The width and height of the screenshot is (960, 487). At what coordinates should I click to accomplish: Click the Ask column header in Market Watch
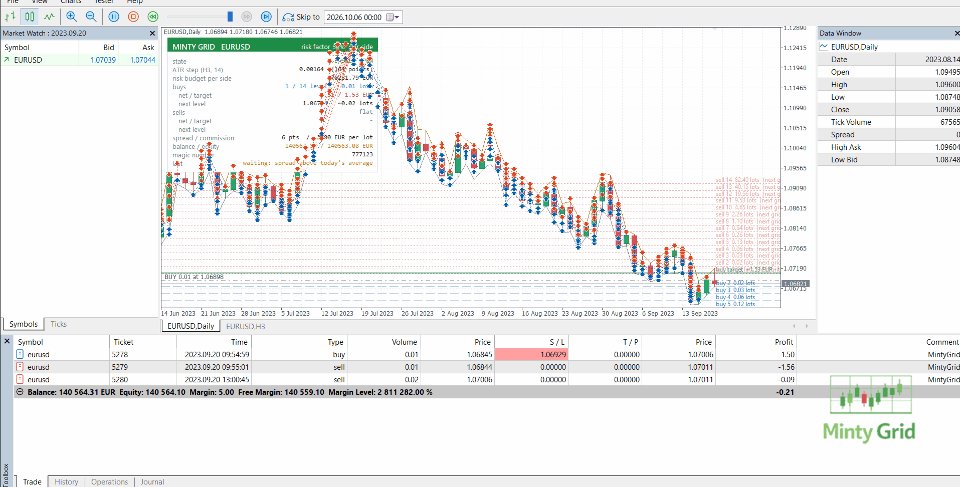pyautogui.click(x=148, y=47)
